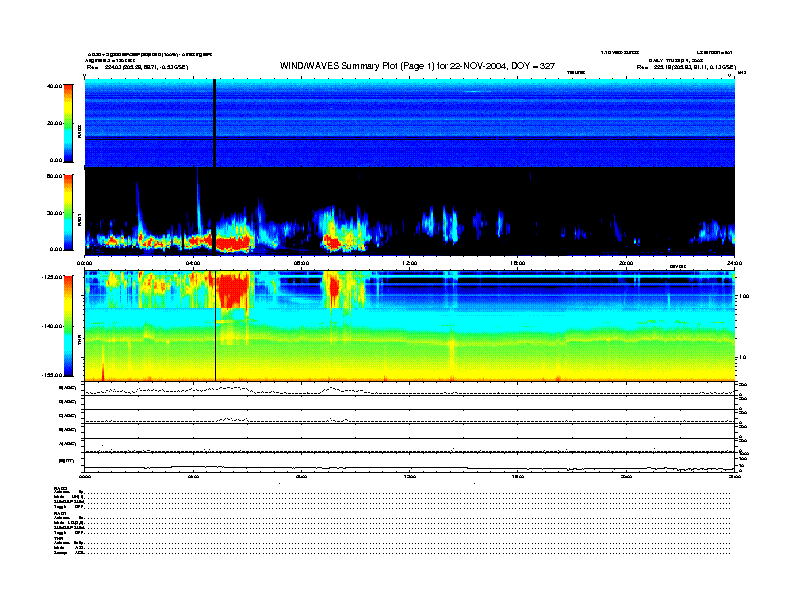Click the 00:00 label on bottom time axis
The width and height of the screenshot is (792, 612).
tap(86, 478)
